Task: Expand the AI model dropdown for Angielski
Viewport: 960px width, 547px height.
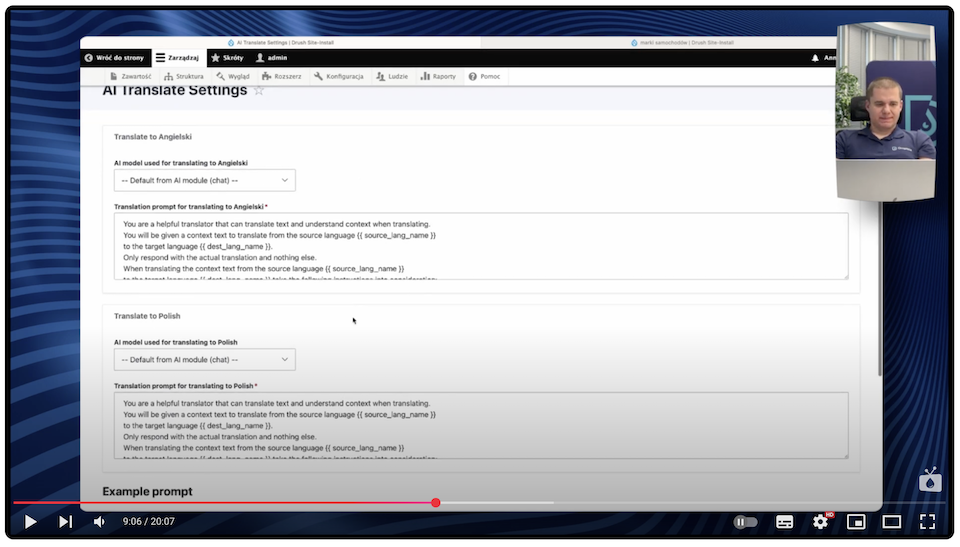Action: (x=204, y=180)
